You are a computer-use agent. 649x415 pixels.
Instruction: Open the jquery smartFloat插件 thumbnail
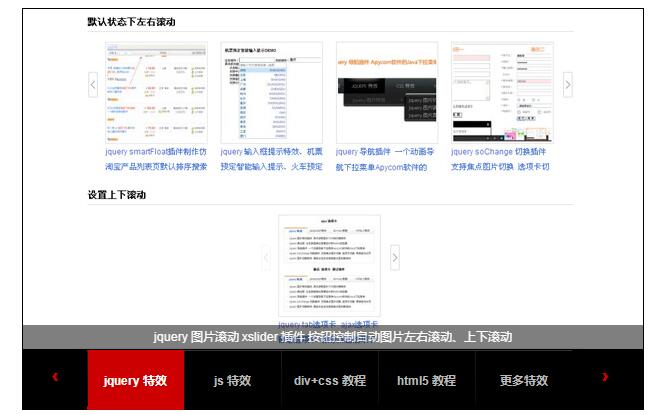tap(156, 93)
